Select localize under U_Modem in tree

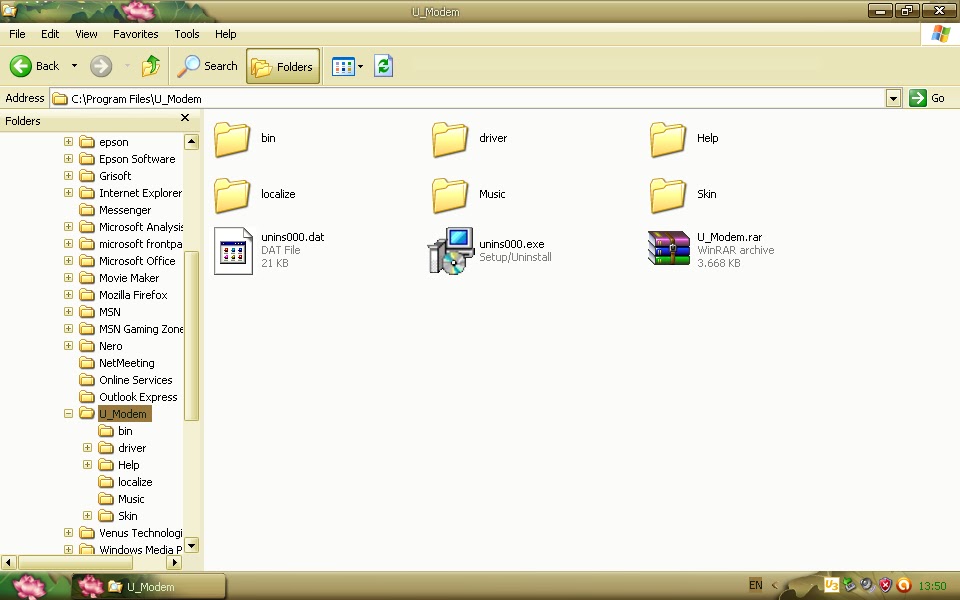coord(135,482)
